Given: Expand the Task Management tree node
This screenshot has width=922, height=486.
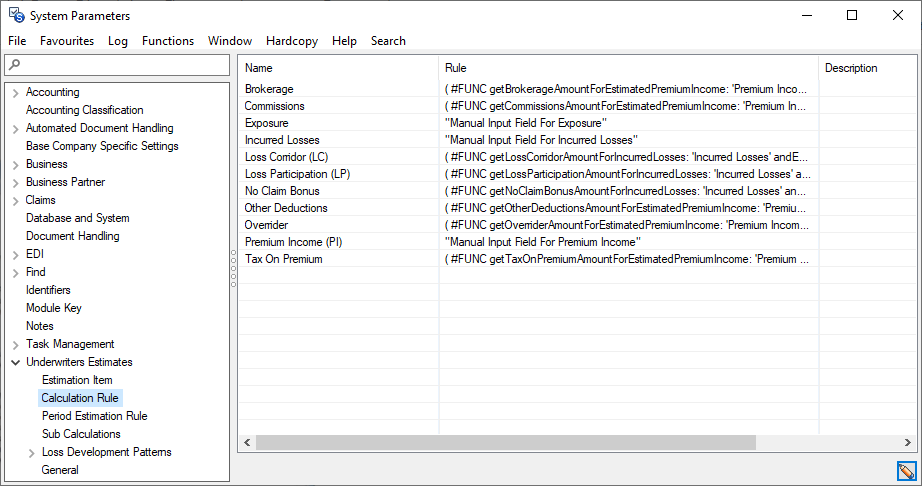Looking at the screenshot, I should [15, 344].
